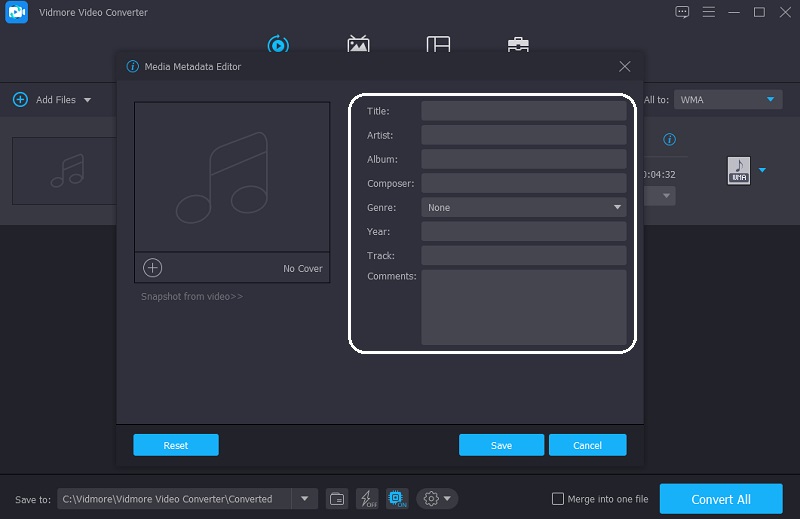Click the Reset button
The image size is (800, 519).
[176, 445]
